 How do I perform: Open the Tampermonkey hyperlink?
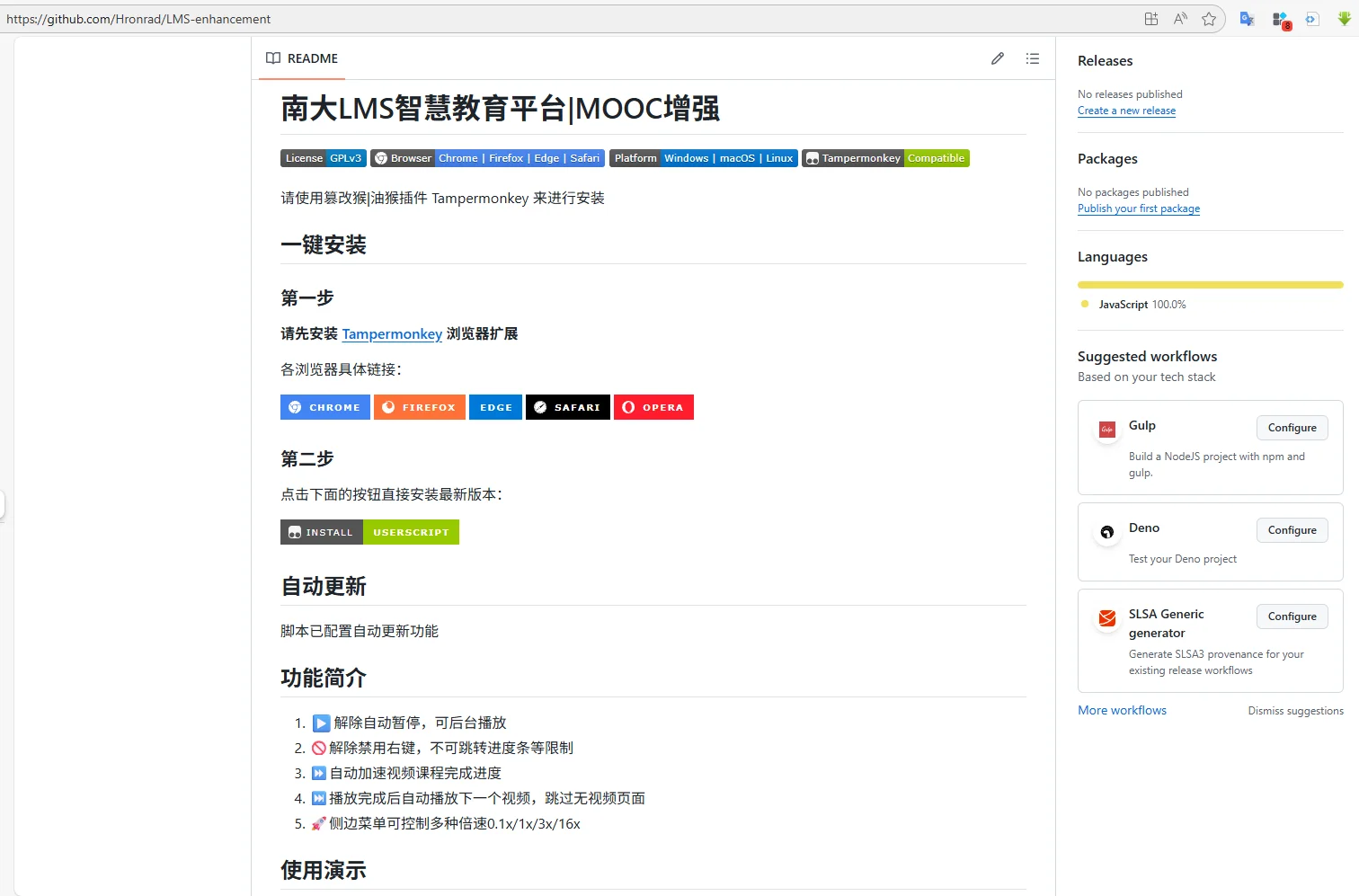(x=392, y=333)
